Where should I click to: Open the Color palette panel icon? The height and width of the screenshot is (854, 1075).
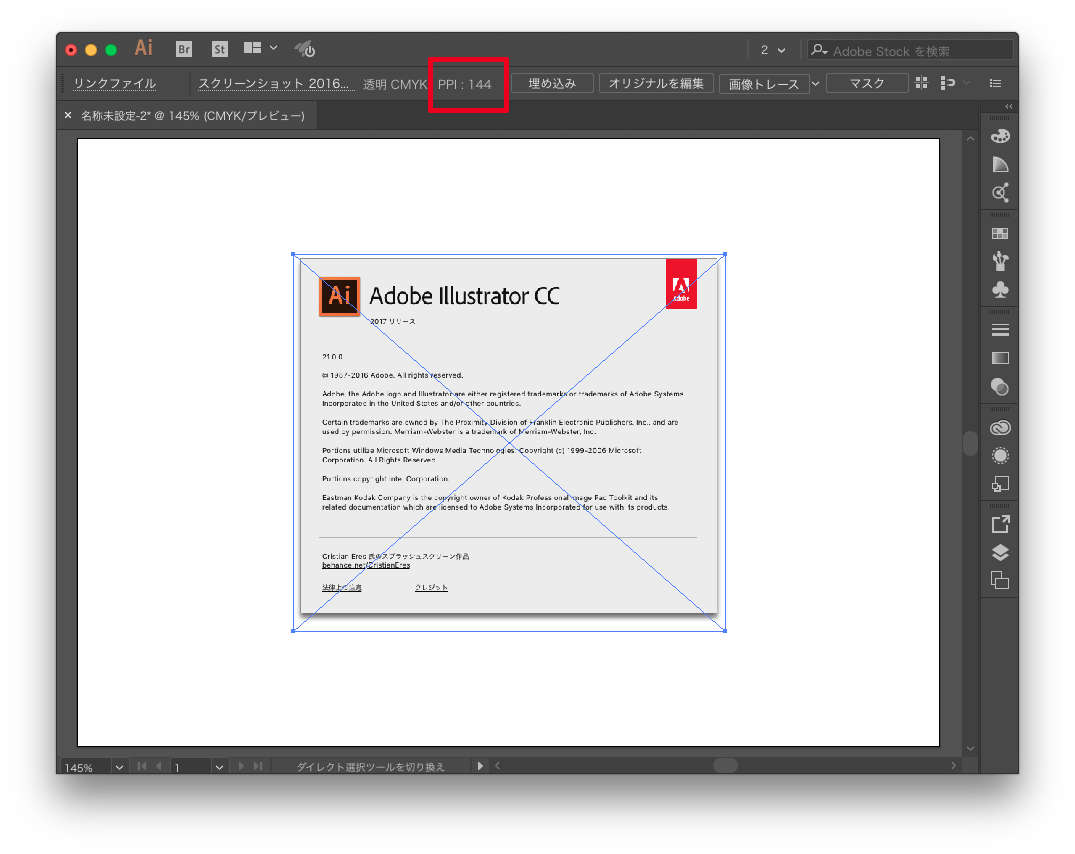[1000, 136]
